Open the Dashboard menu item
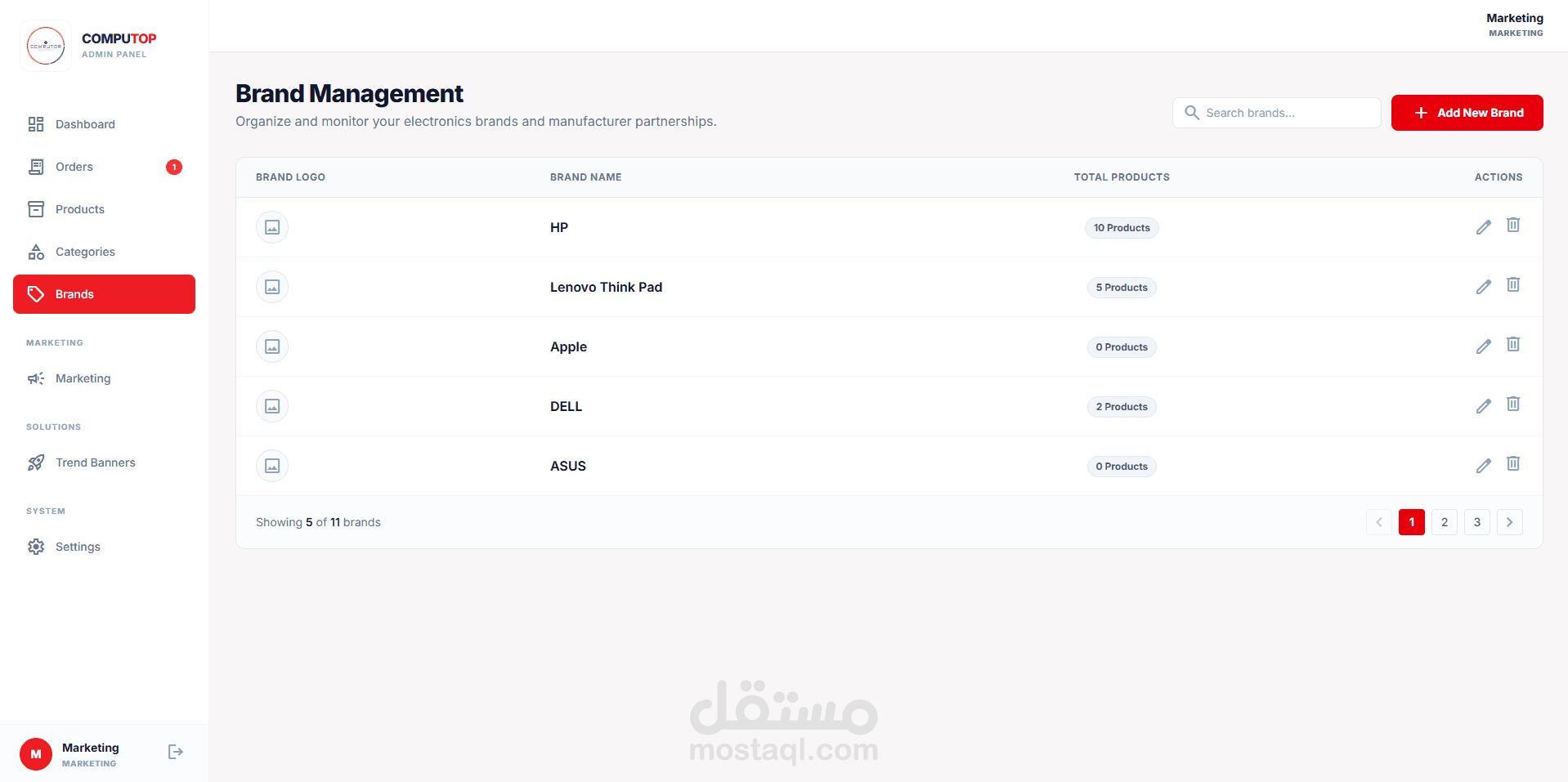The width and height of the screenshot is (1568, 782). click(x=104, y=124)
